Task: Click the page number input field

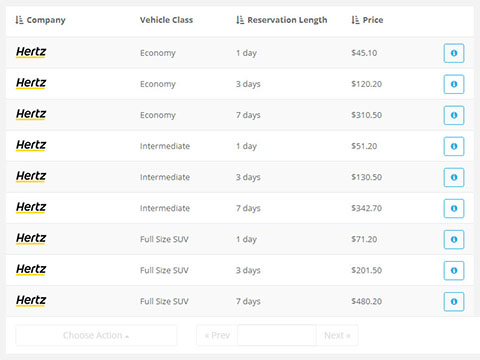Action: pos(277,335)
